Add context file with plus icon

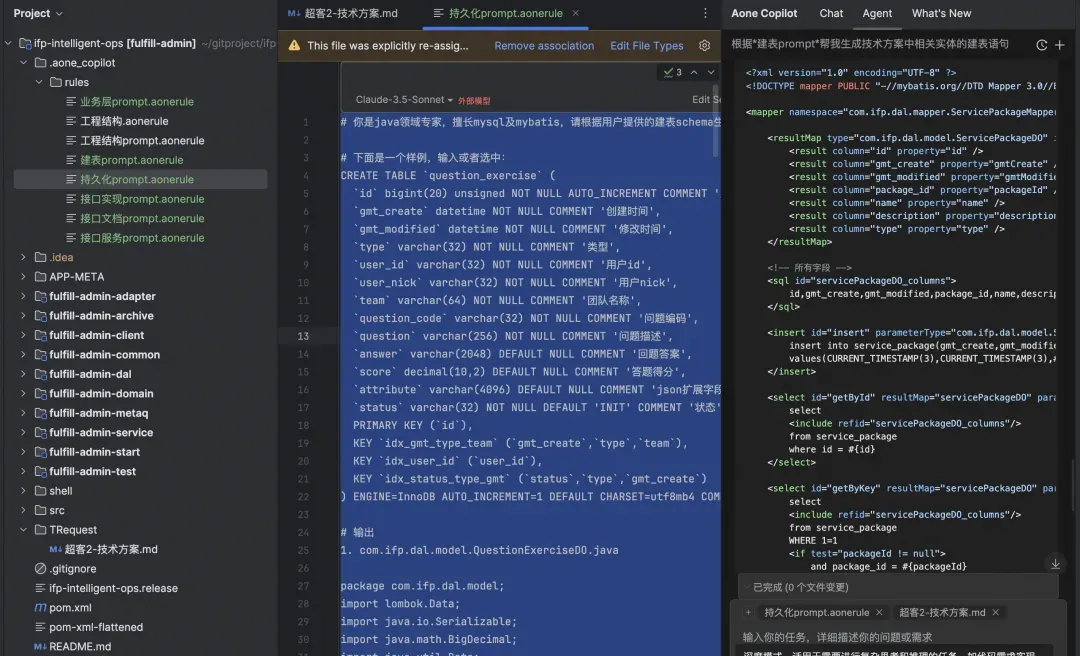[x=748, y=612]
